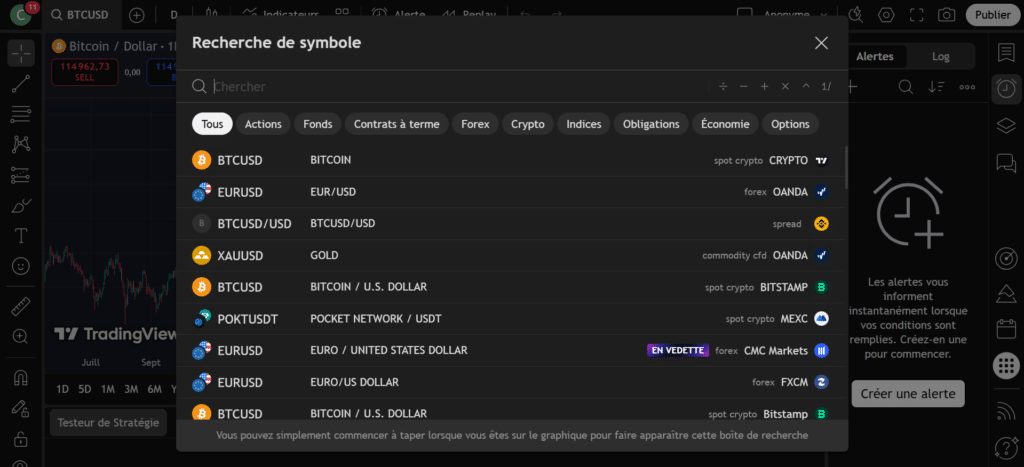Open the alerts alarm clock panel
Viewport: 1024px width, 467px height.
coord(1006,89)
